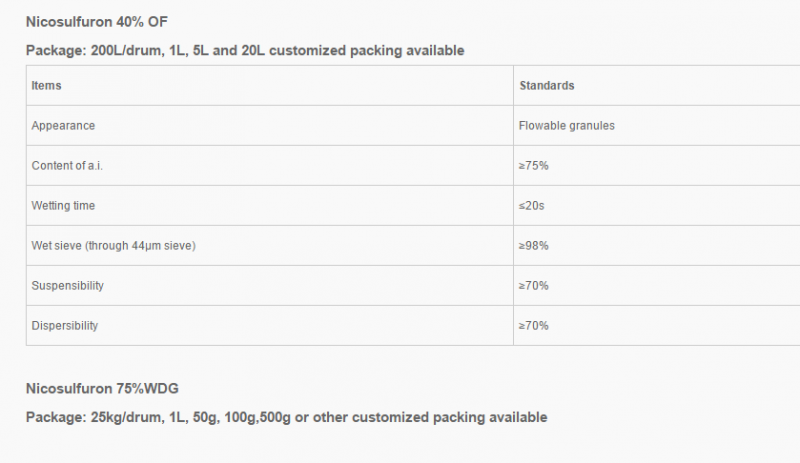The image size is (800, 463).
Task: Click the 'Items' table header cell
Action: point(47,86)
